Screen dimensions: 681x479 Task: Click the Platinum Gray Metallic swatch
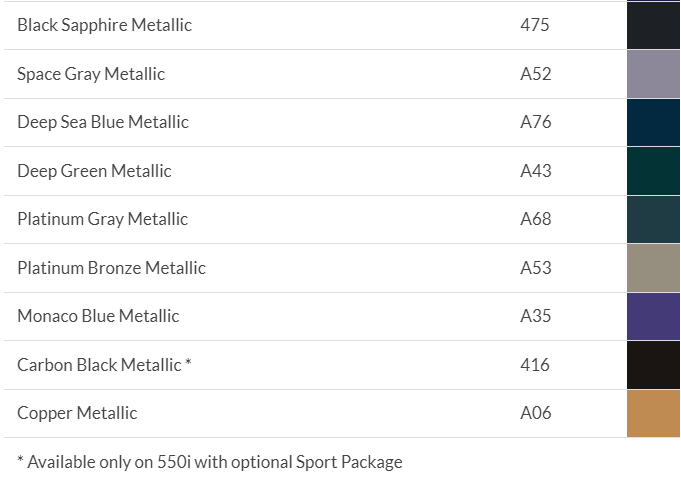coord(653,219)
